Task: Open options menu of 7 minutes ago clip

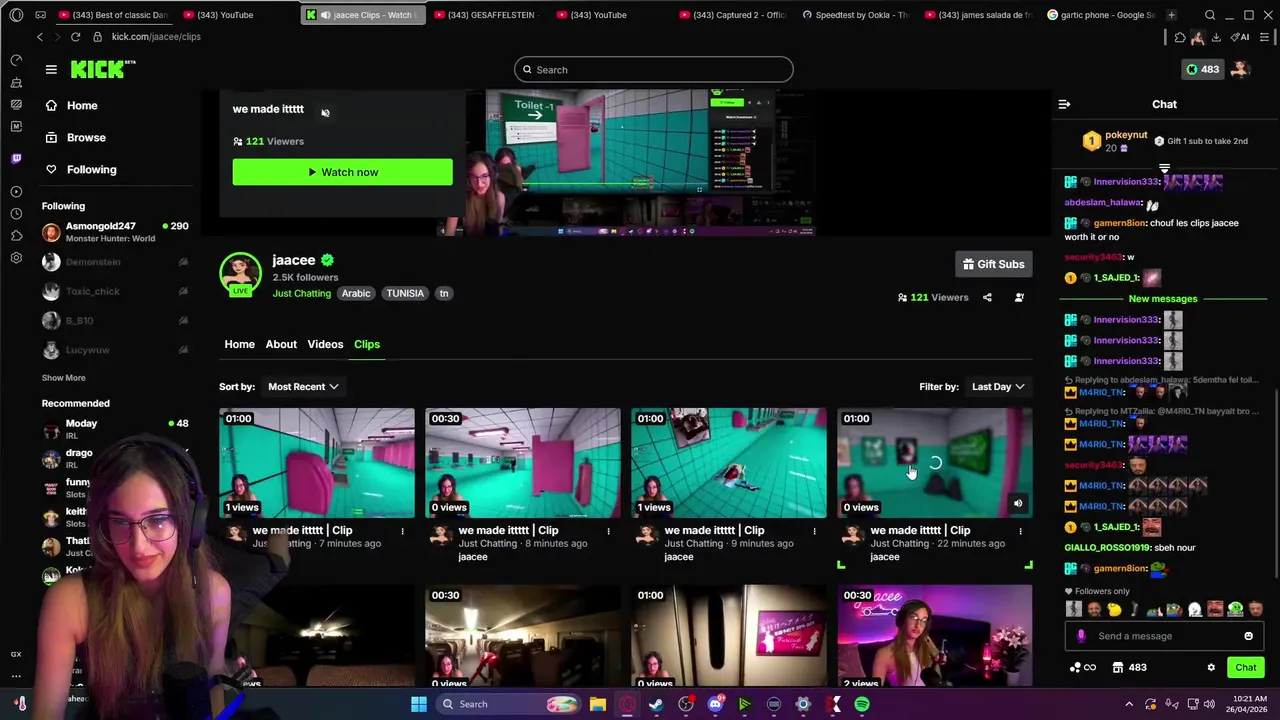Action: 402,531
